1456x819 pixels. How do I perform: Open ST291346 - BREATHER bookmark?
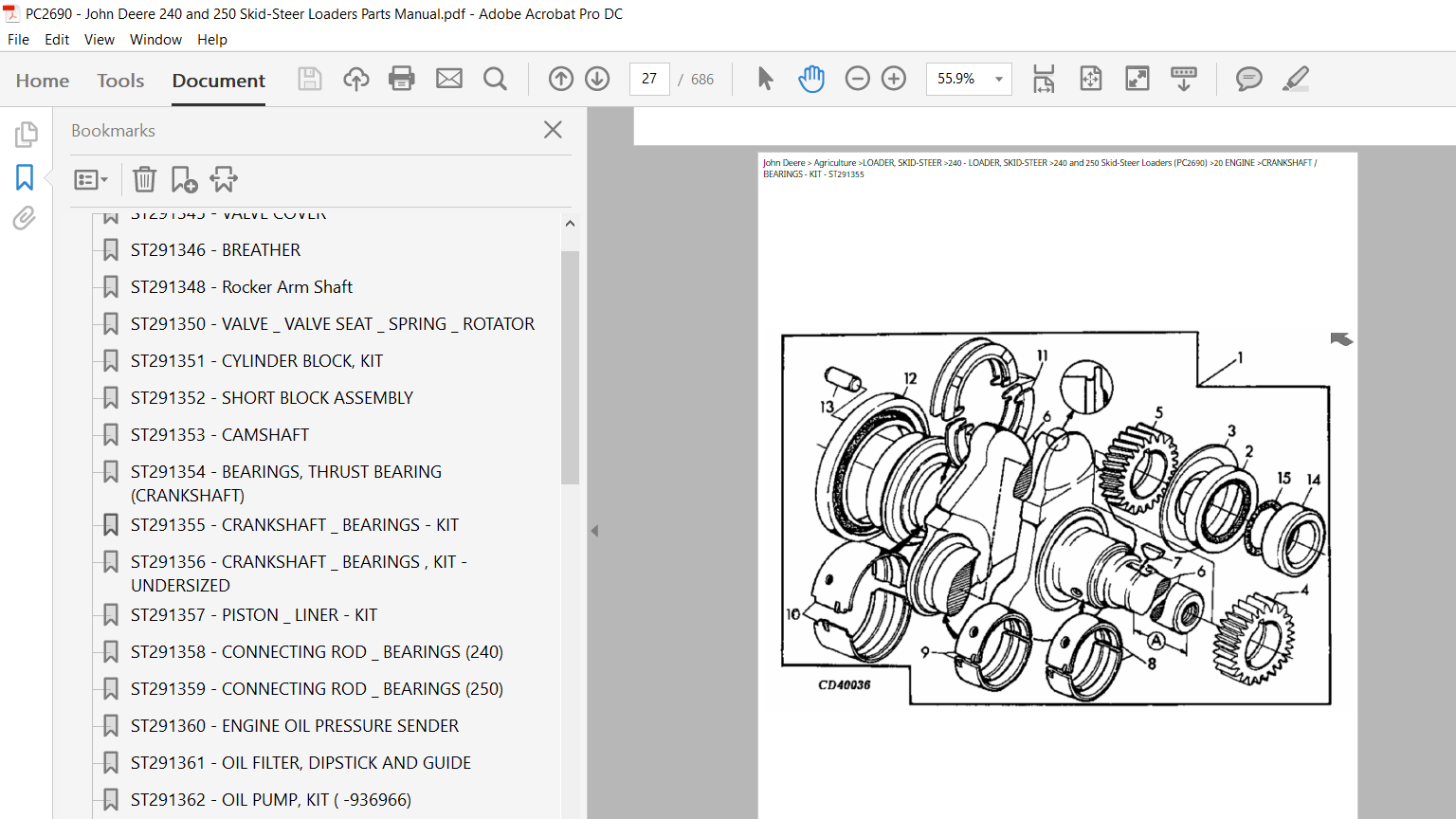pos(215,250)
